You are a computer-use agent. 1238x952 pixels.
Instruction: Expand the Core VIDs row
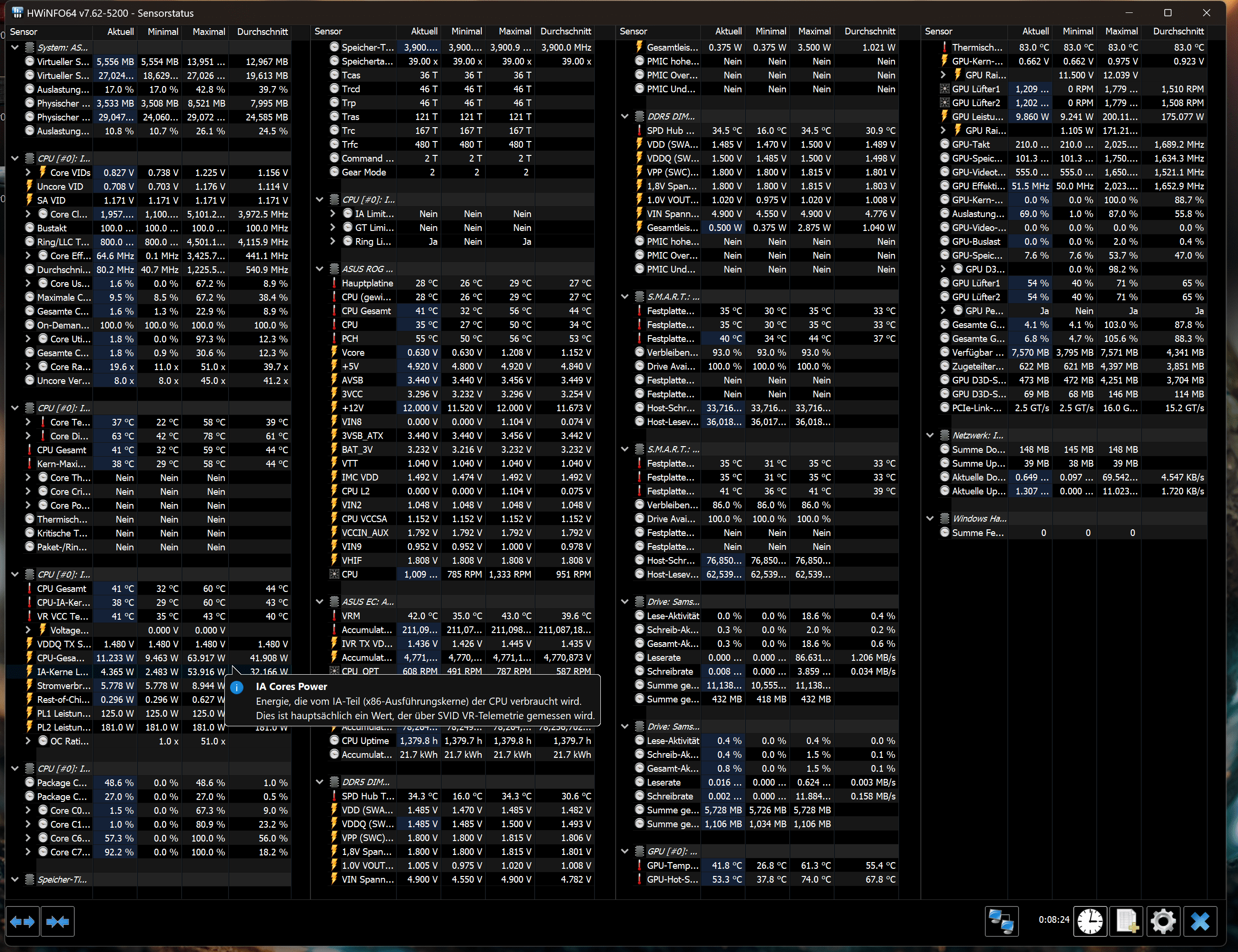point(28,172)
